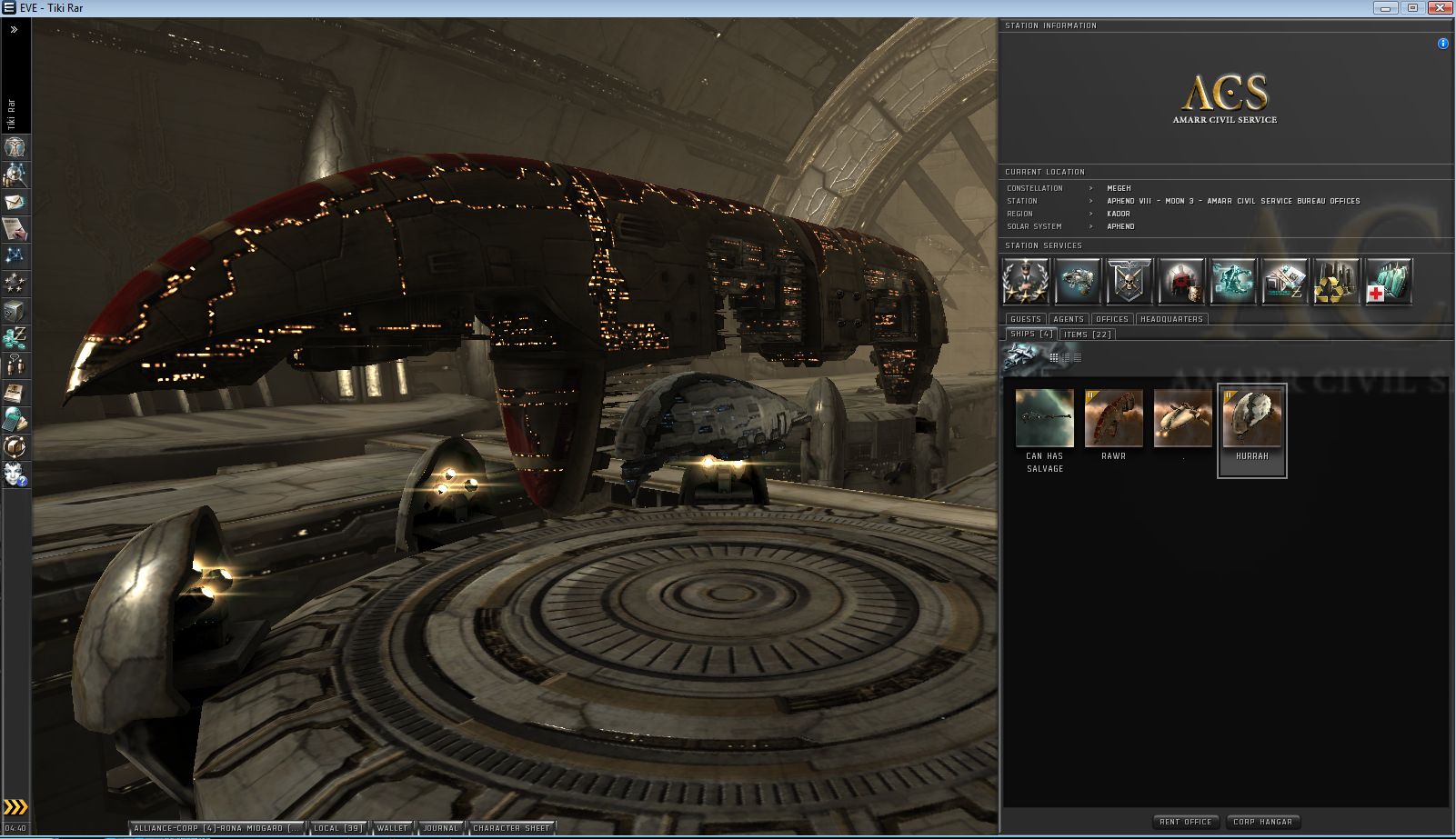
Task: Click the Kador region name
Action: pos(1119,214)
